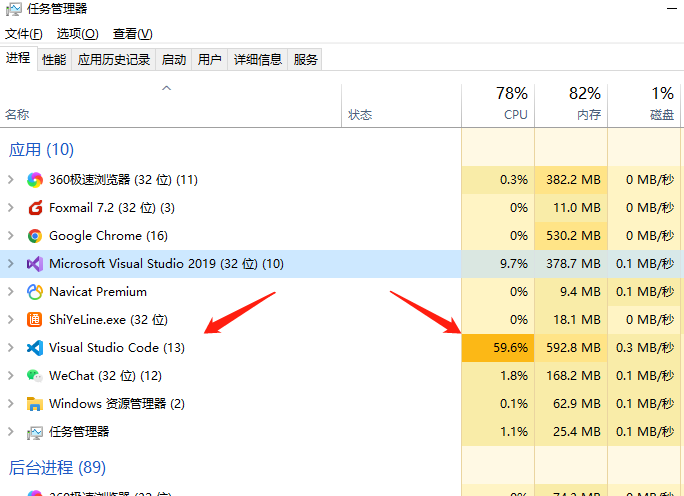The height and width of the screenshot is (496, 684).
Task: Expand the 任务管理器 process row
Action: (x=11, y=432)
